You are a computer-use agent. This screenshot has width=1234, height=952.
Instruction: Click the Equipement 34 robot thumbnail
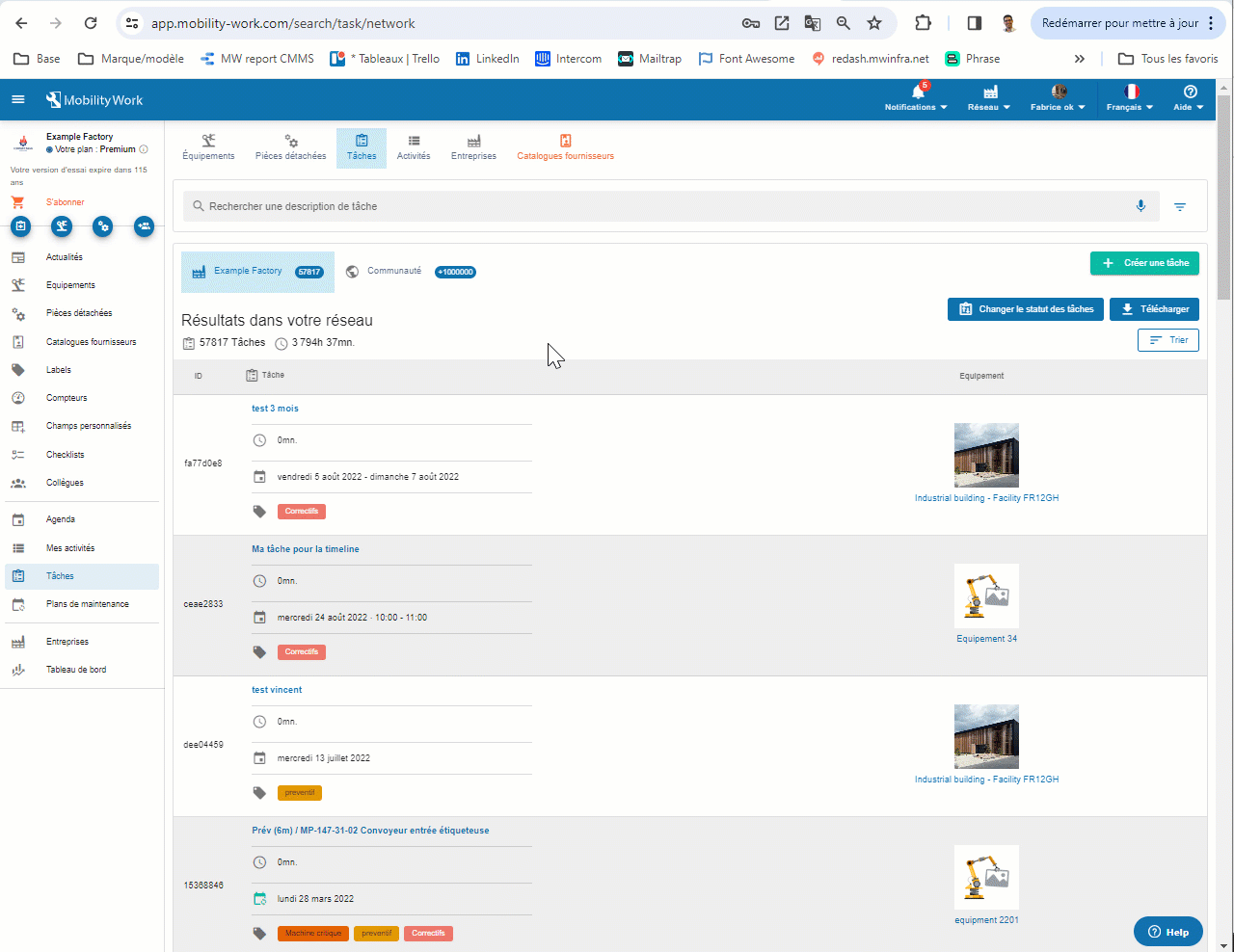click(986, 595)
